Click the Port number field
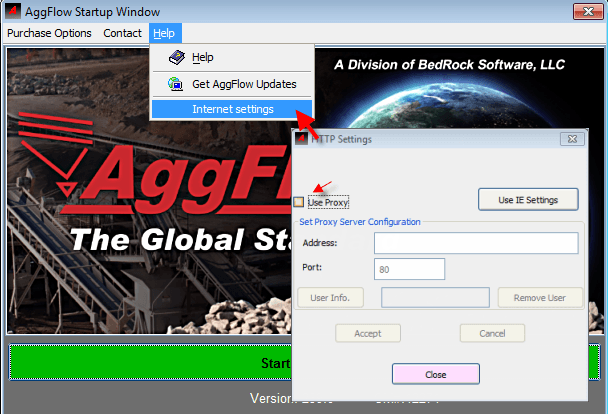 point(409,269)
